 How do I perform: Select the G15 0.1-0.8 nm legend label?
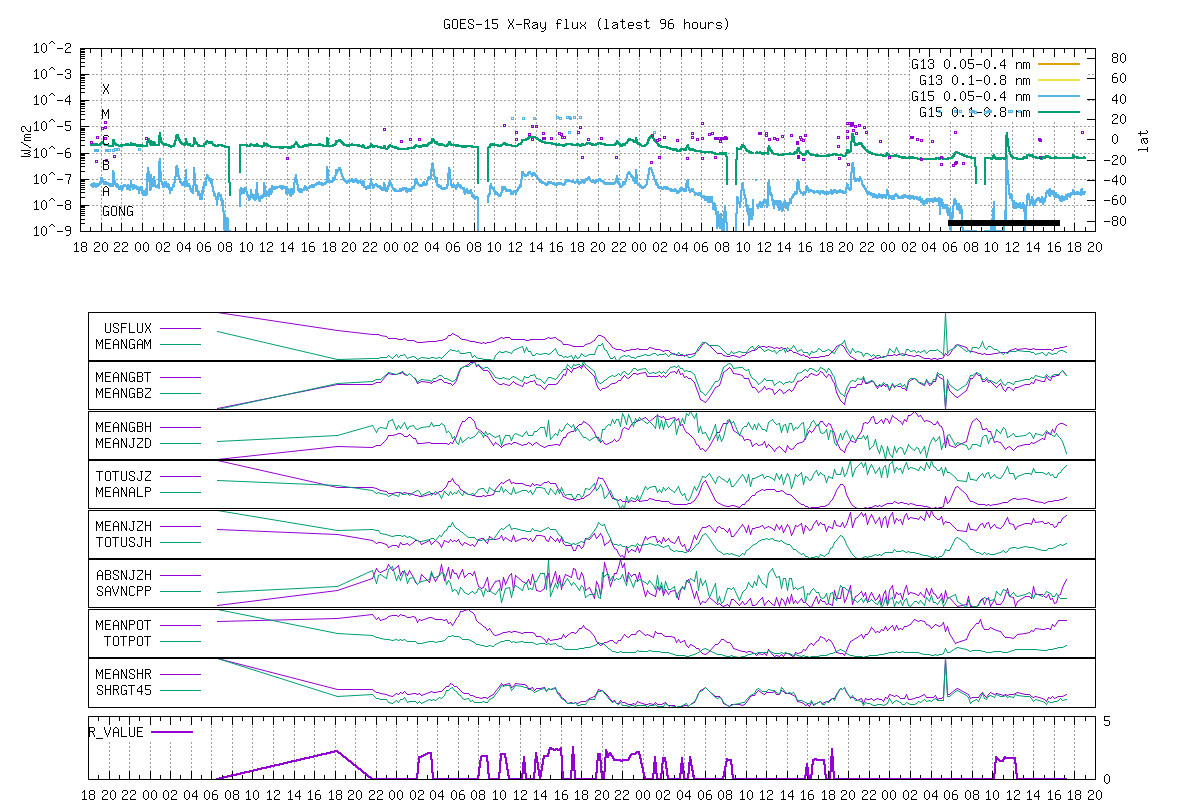976,112
